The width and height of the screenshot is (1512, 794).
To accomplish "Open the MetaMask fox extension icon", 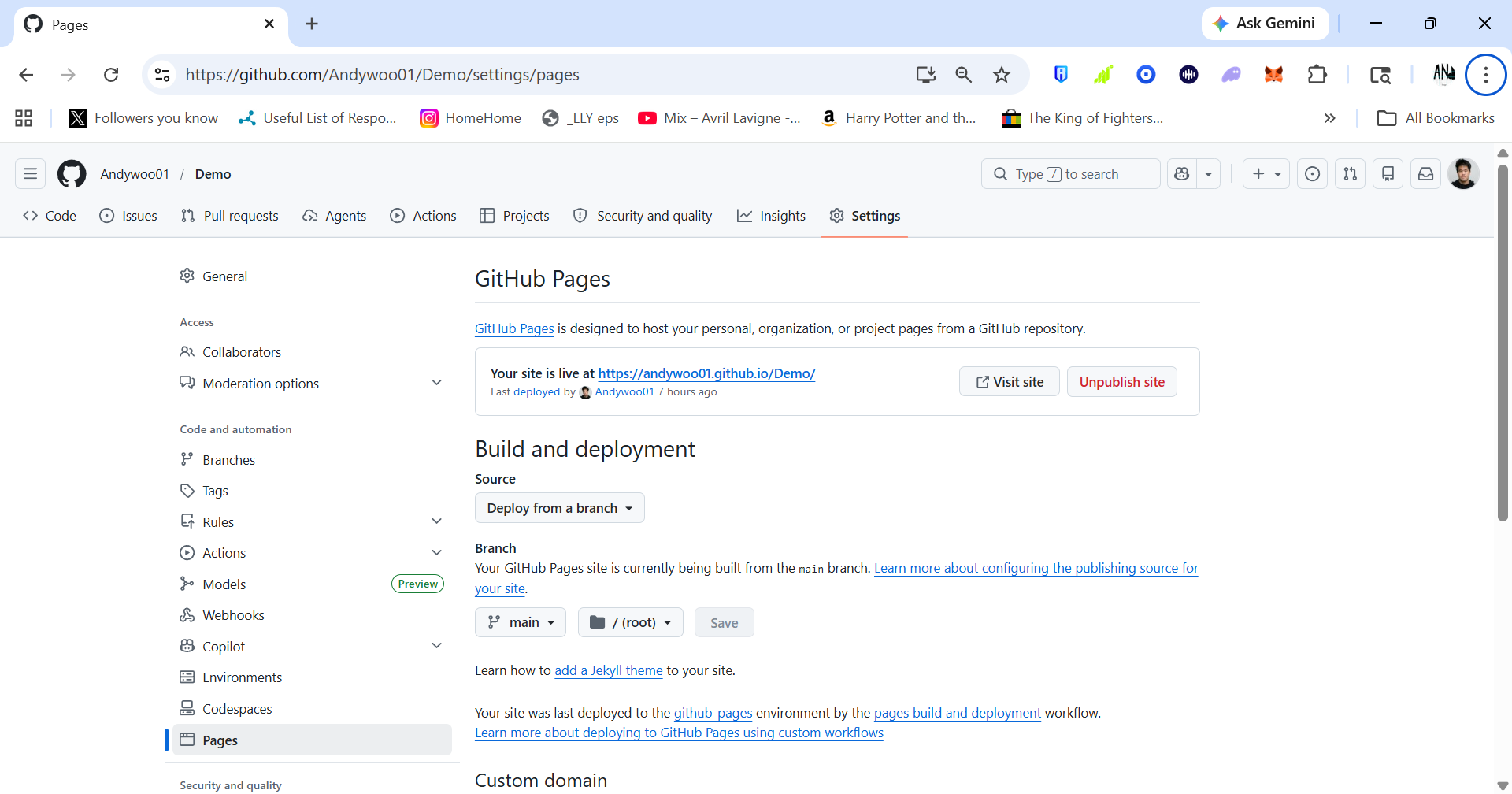I will pos(1273,75).
